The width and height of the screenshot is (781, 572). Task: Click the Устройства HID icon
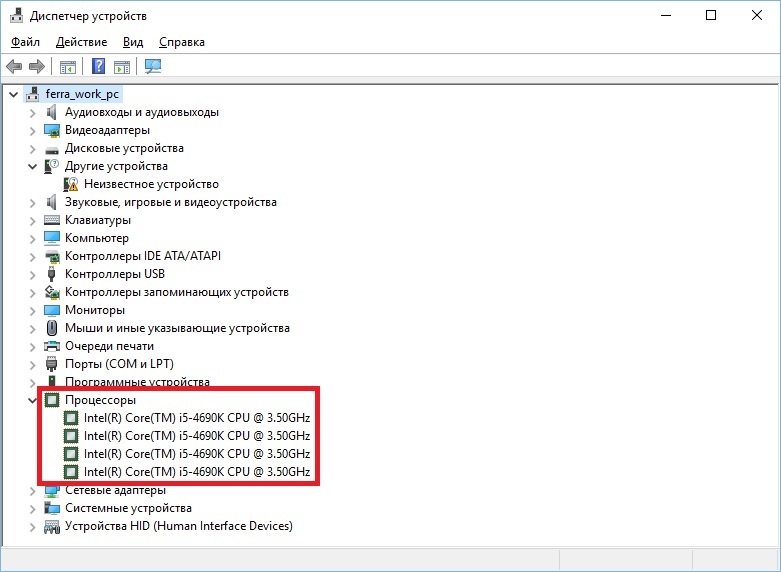pos(51,527)
